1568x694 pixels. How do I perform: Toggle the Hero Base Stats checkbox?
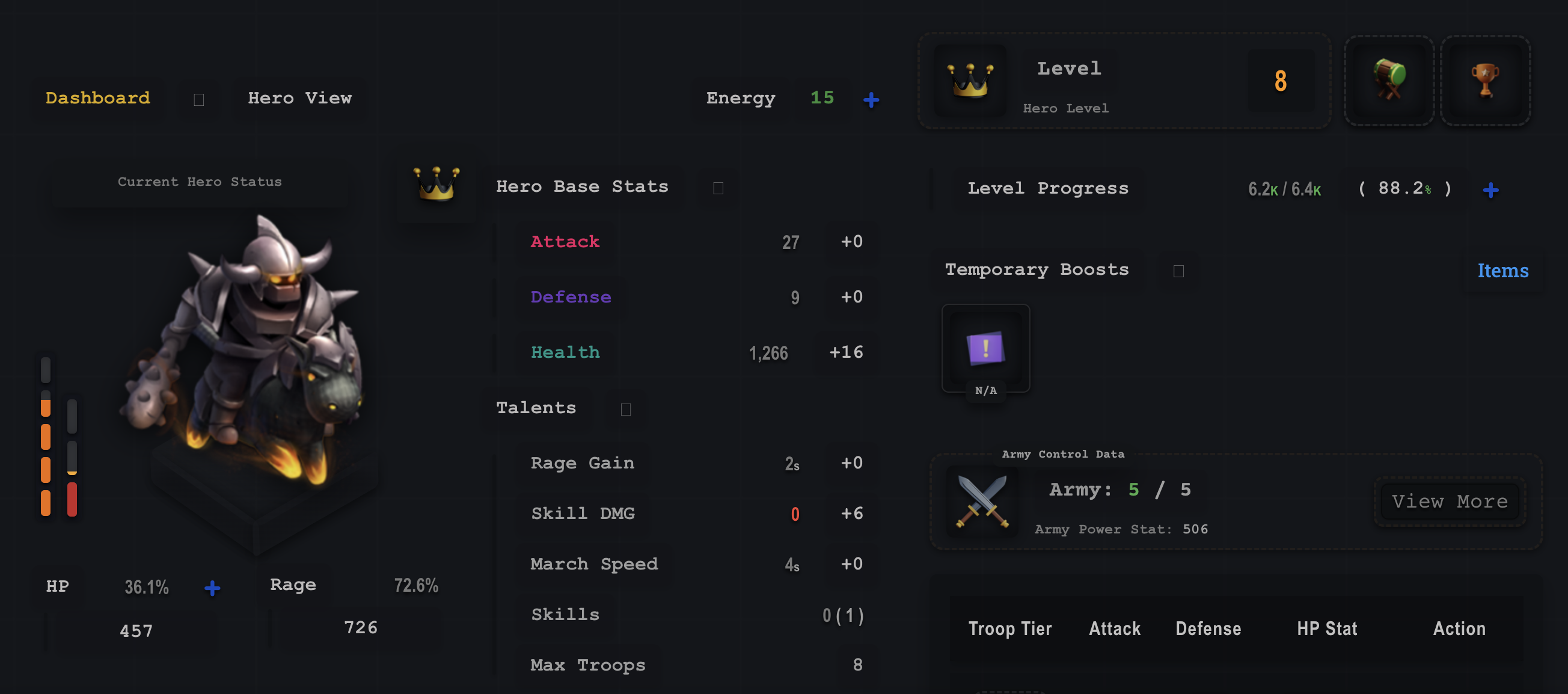(x=718, y=188)
